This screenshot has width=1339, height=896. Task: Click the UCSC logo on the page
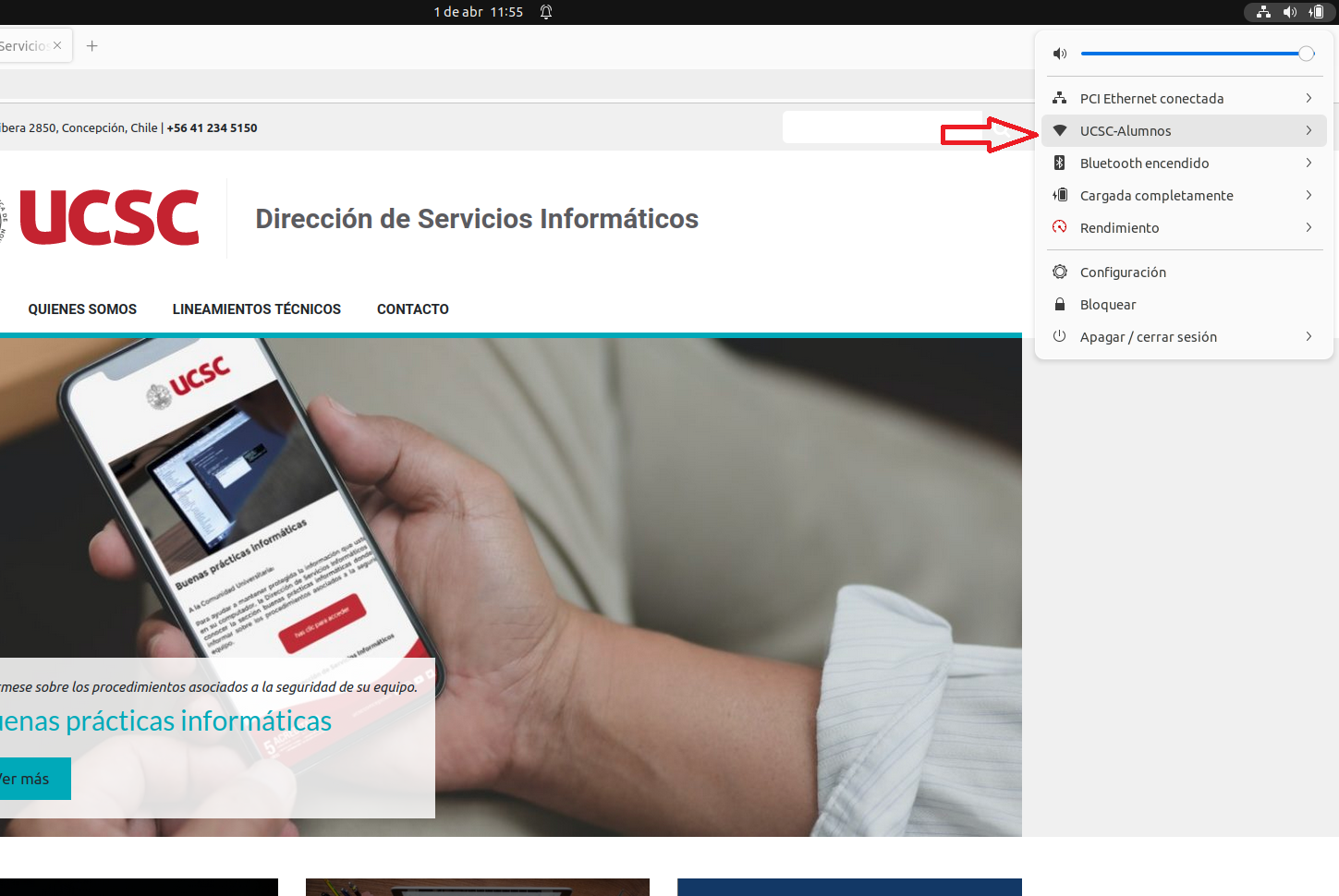coord(108,218)
